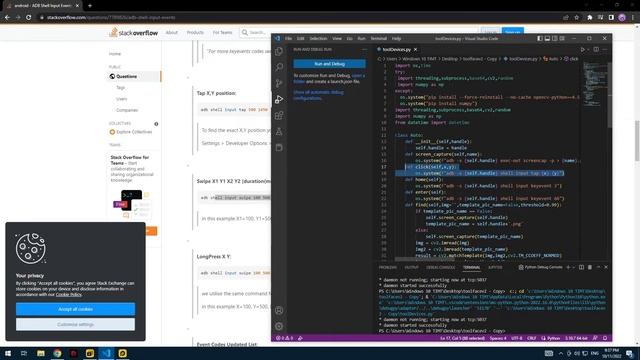Close the terminal panel with X

(606, 267)
